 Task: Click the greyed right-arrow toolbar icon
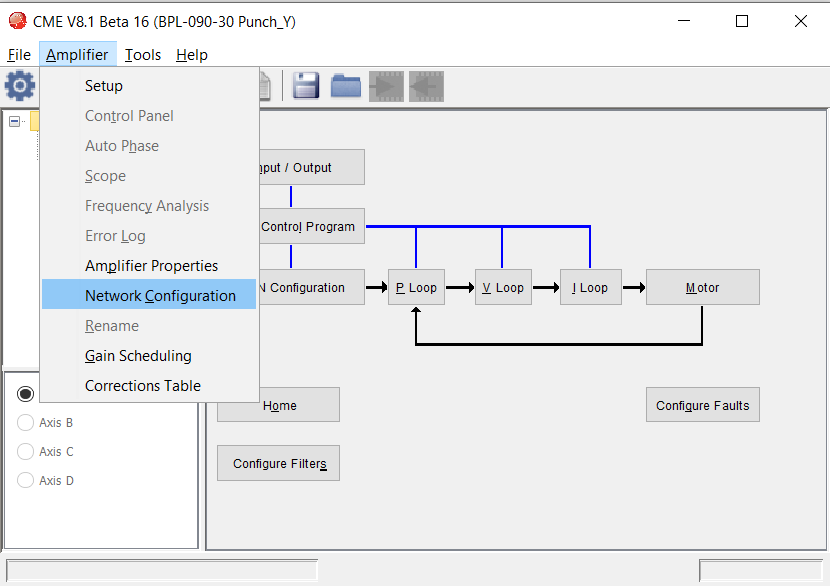(386, 86)
